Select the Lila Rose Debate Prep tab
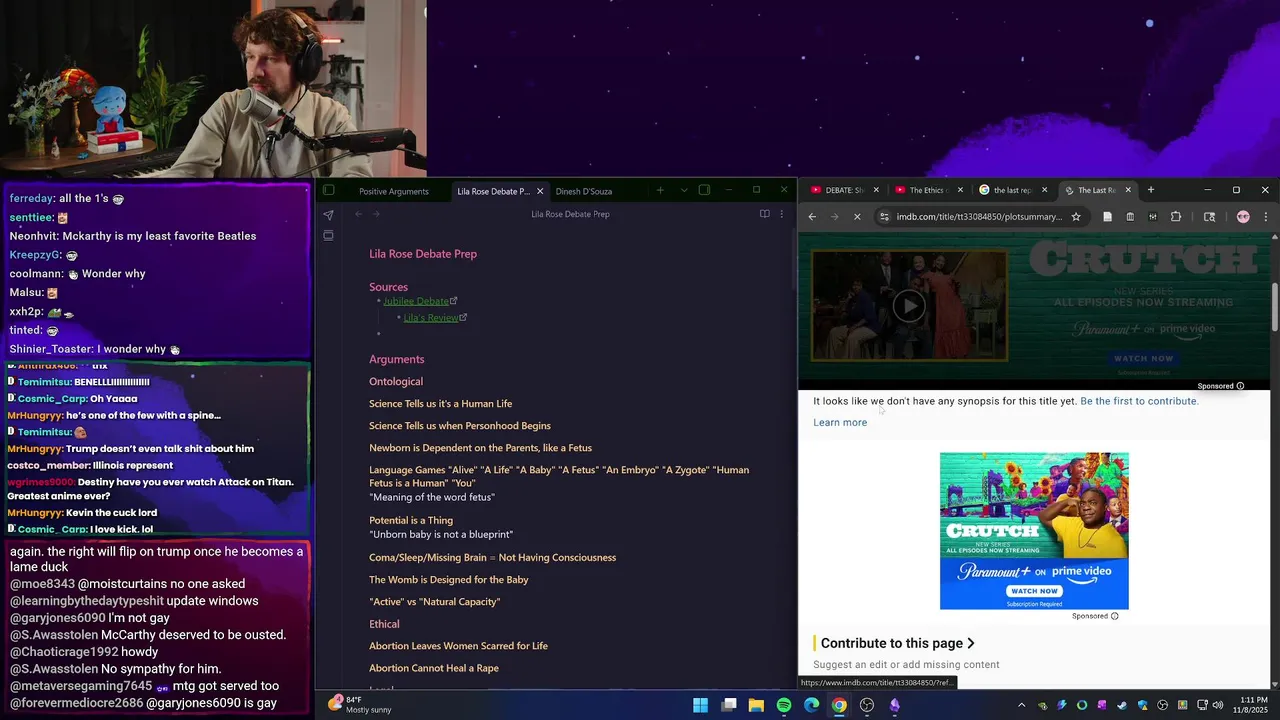The width and height of the screenshot is (1280, 720). 493,191
